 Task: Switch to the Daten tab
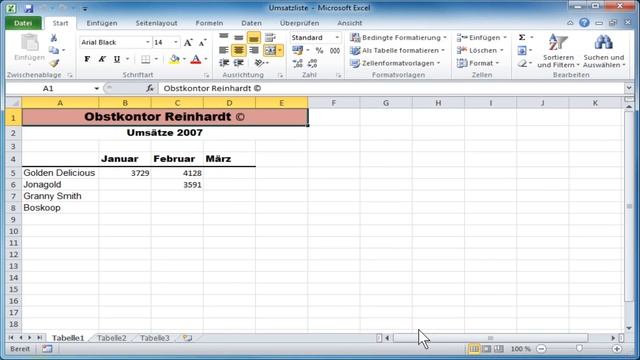tap(251, 23)
